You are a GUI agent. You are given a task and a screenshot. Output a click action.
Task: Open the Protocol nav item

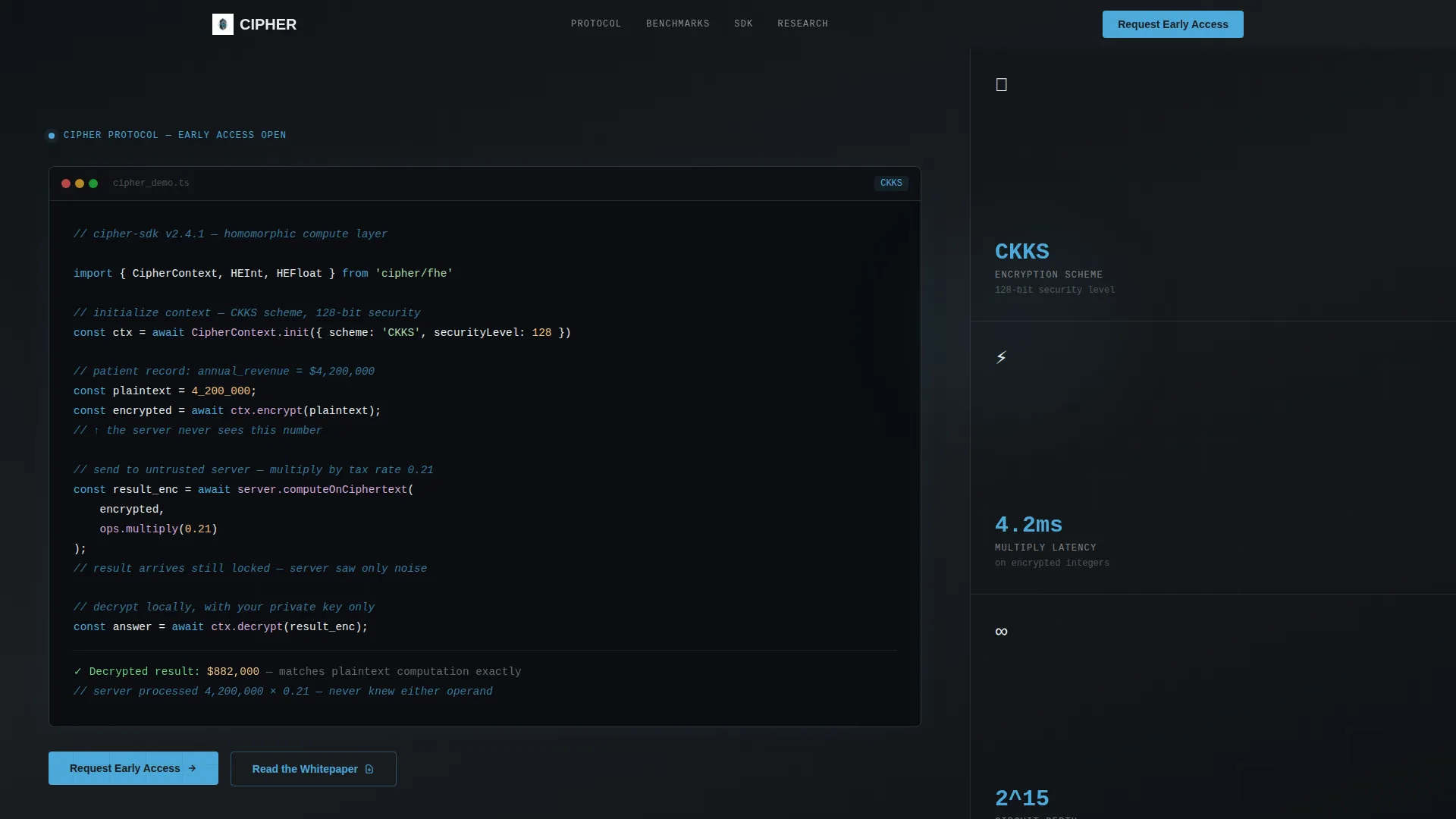(596, 24)
